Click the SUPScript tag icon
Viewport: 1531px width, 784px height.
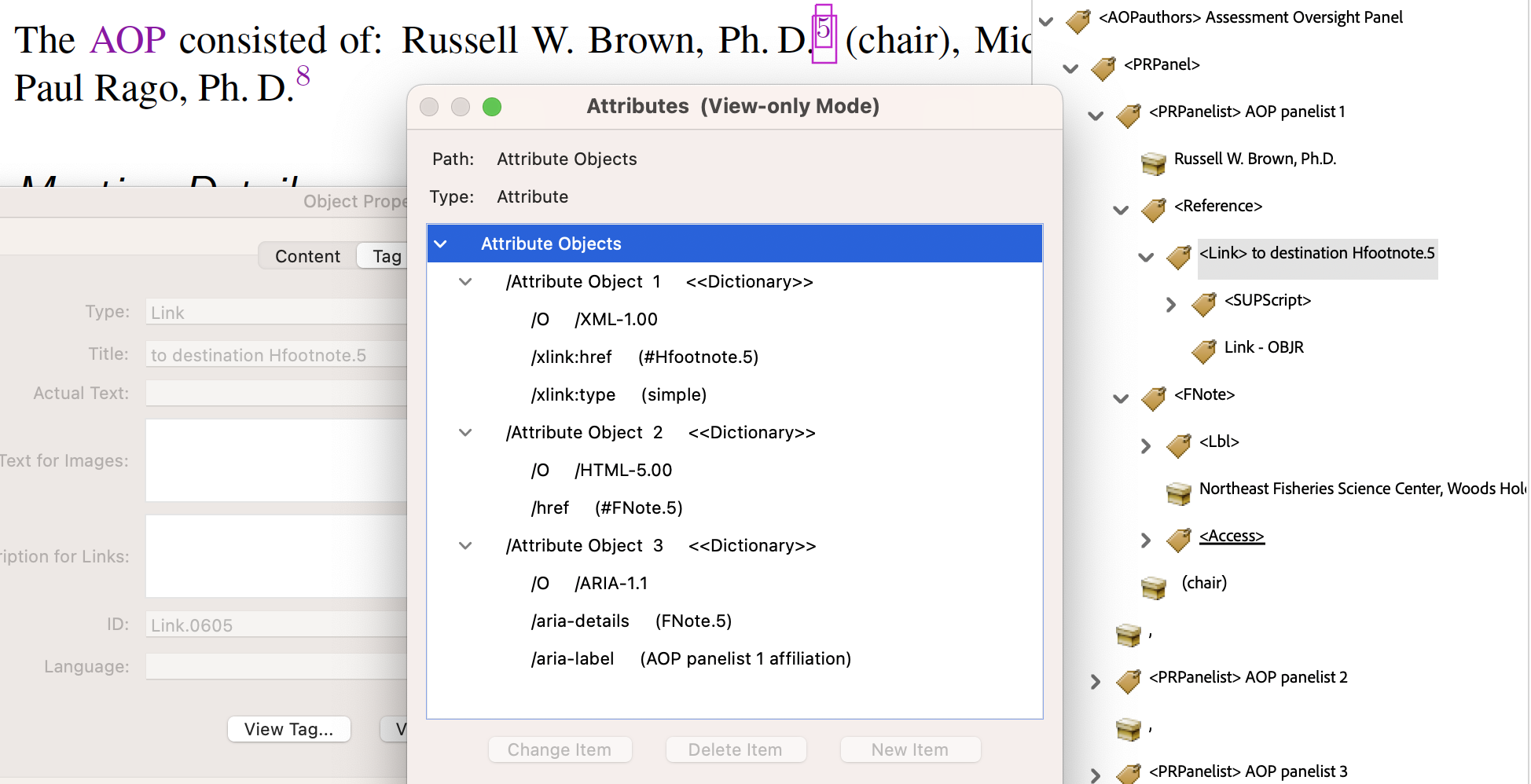1203,303
